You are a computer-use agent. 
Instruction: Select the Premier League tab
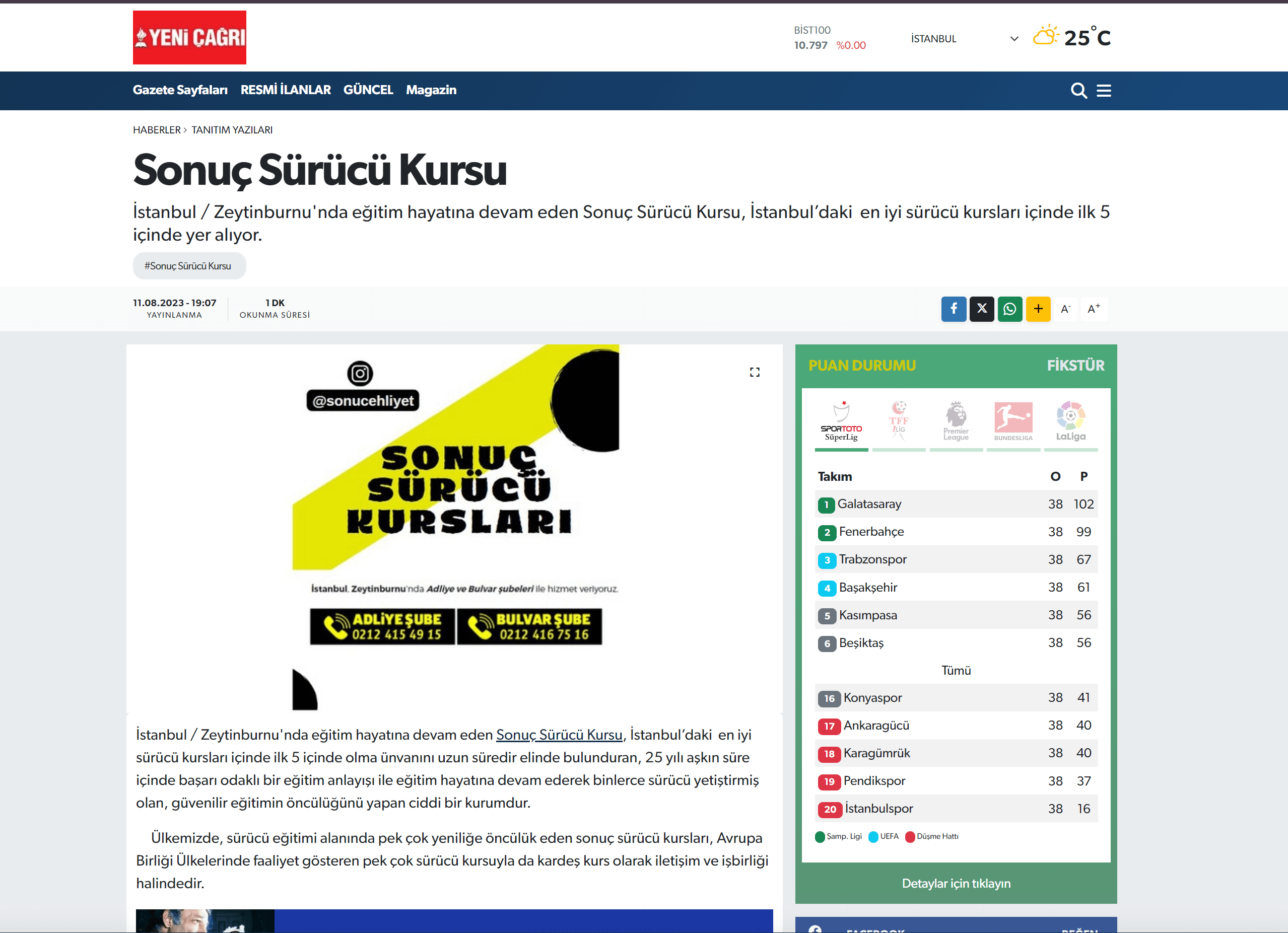click(956, 424)
